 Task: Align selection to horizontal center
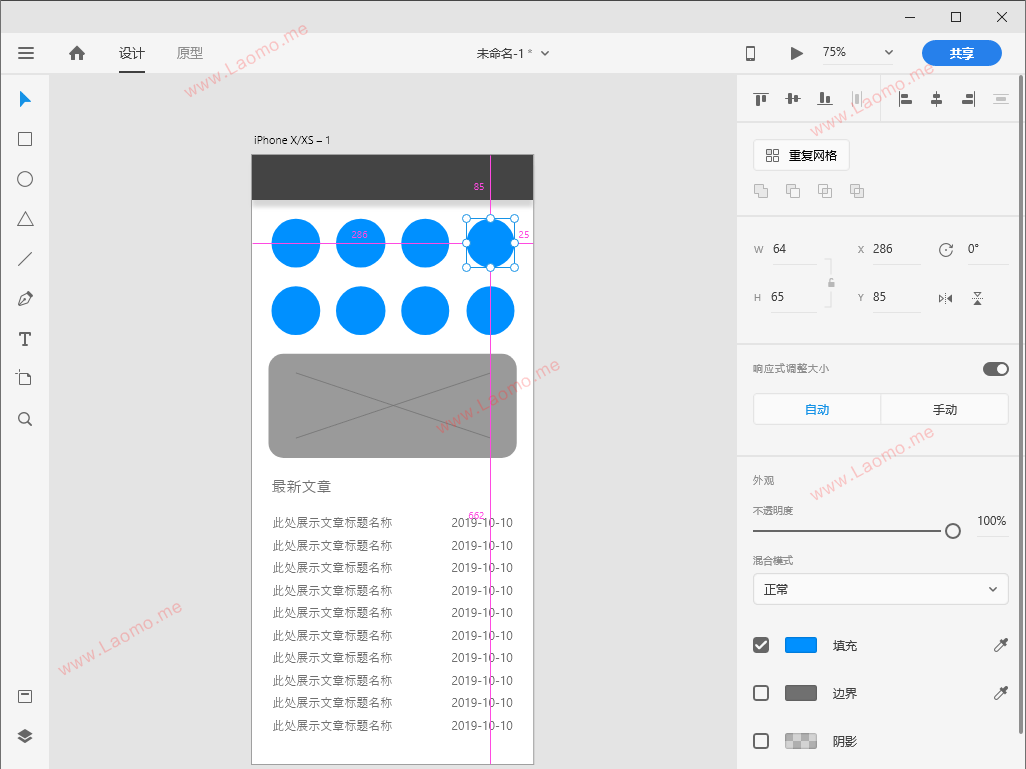936,99
